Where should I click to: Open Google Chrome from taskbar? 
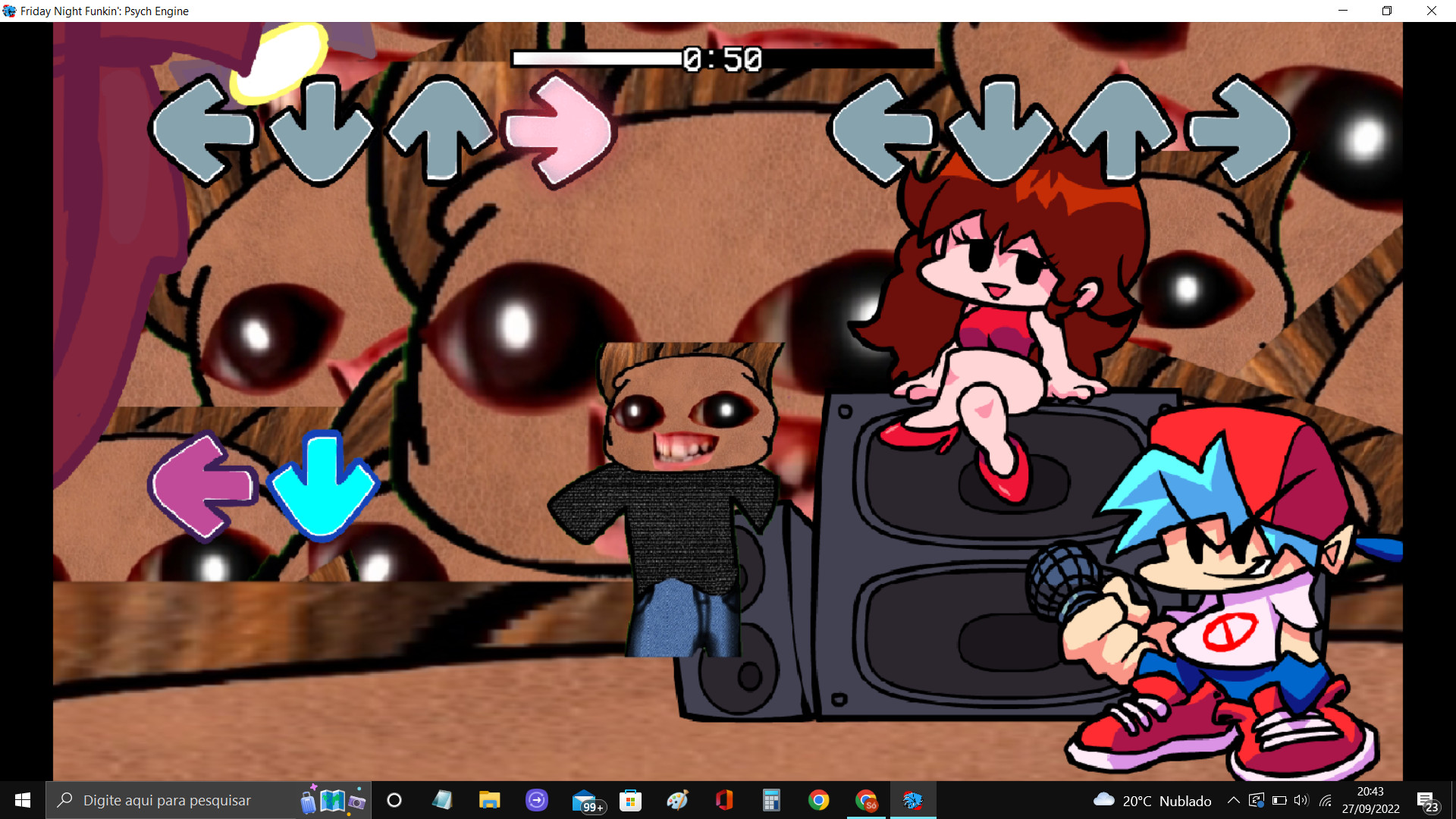point(819,800)
